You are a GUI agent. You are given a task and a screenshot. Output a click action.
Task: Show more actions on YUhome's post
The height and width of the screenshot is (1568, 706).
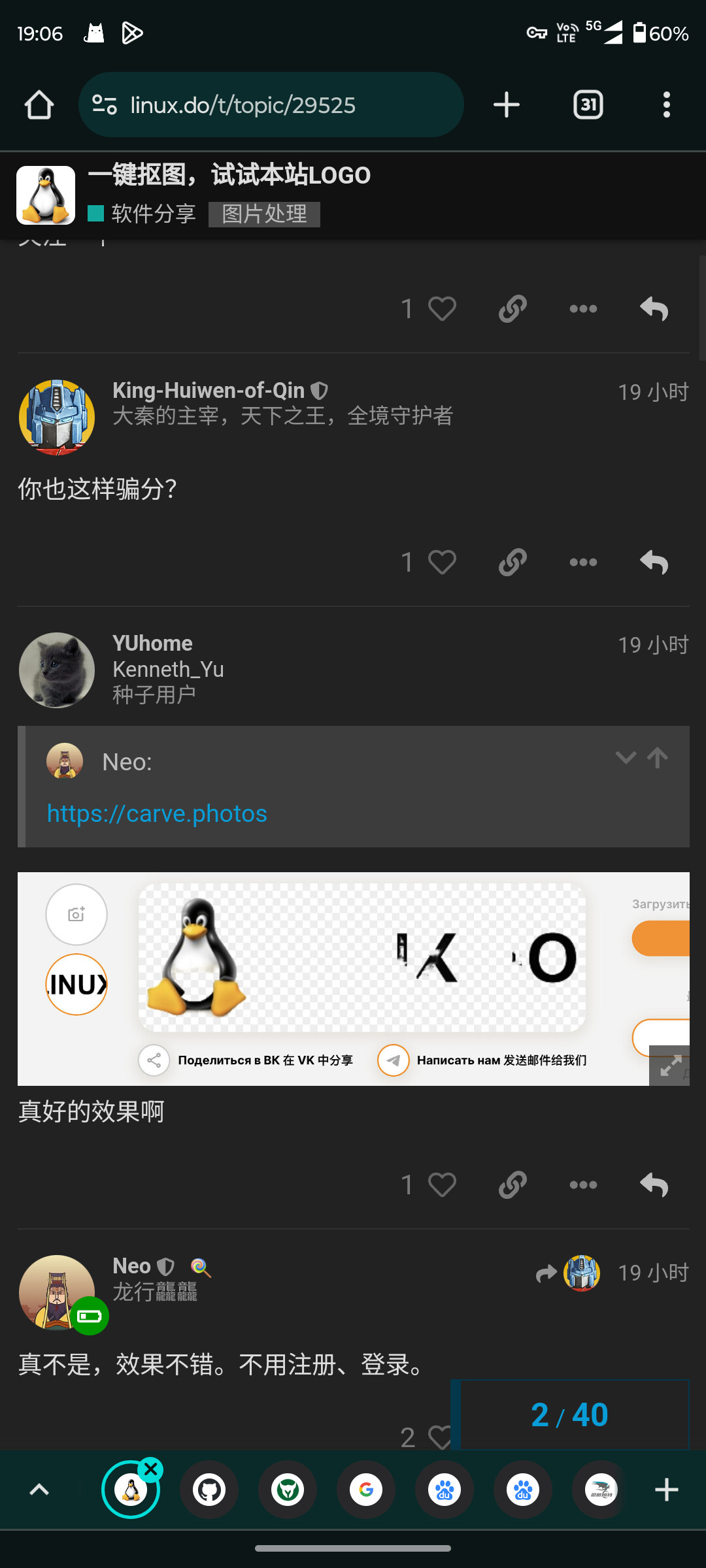tap(583, 1185)
